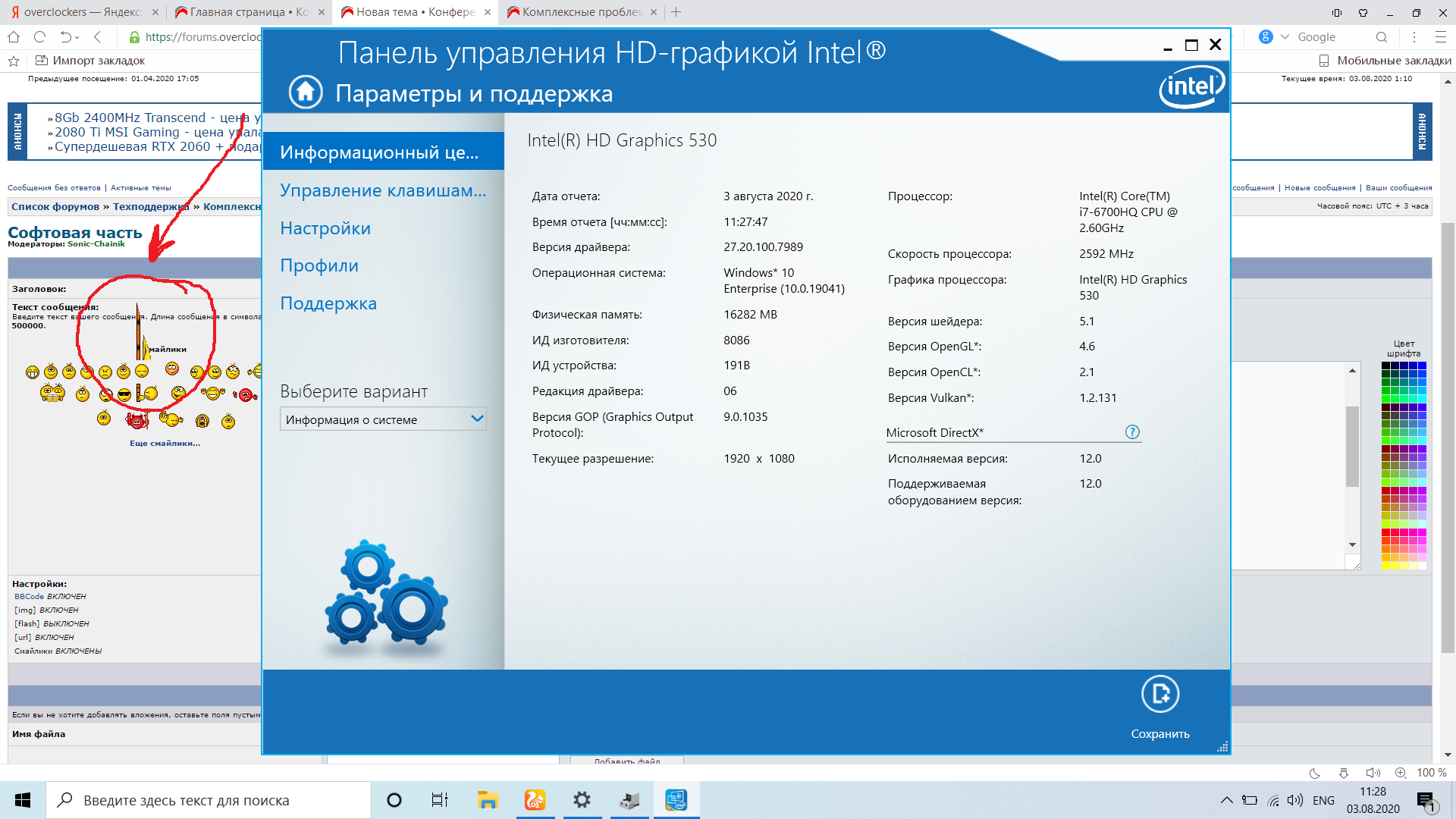Click the browser reload icon
The width and height of the screenshot is (1456, 819).
[40, 36]
